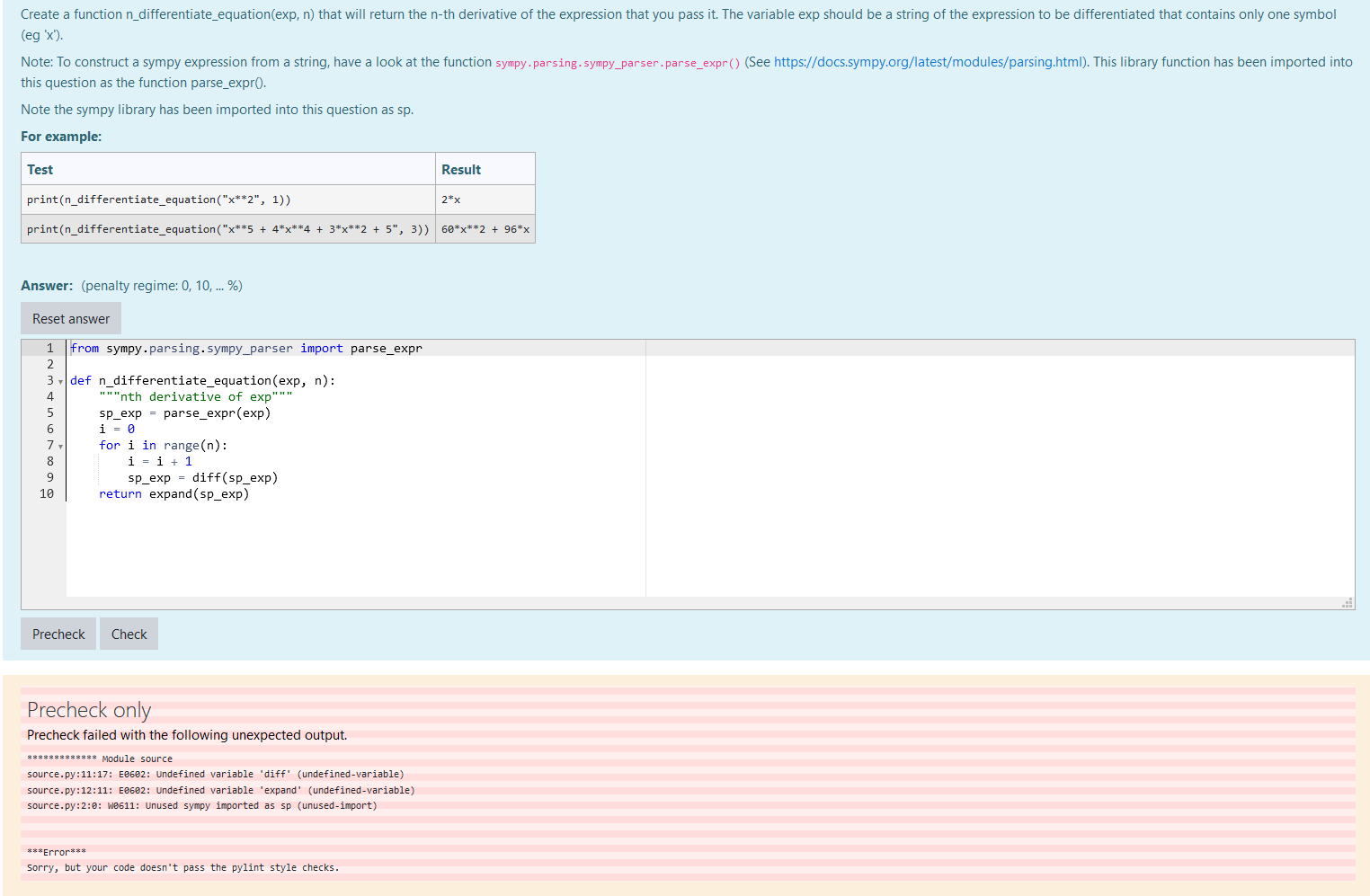
Task: Click the Result column header
Action: (x=461, y=169)
